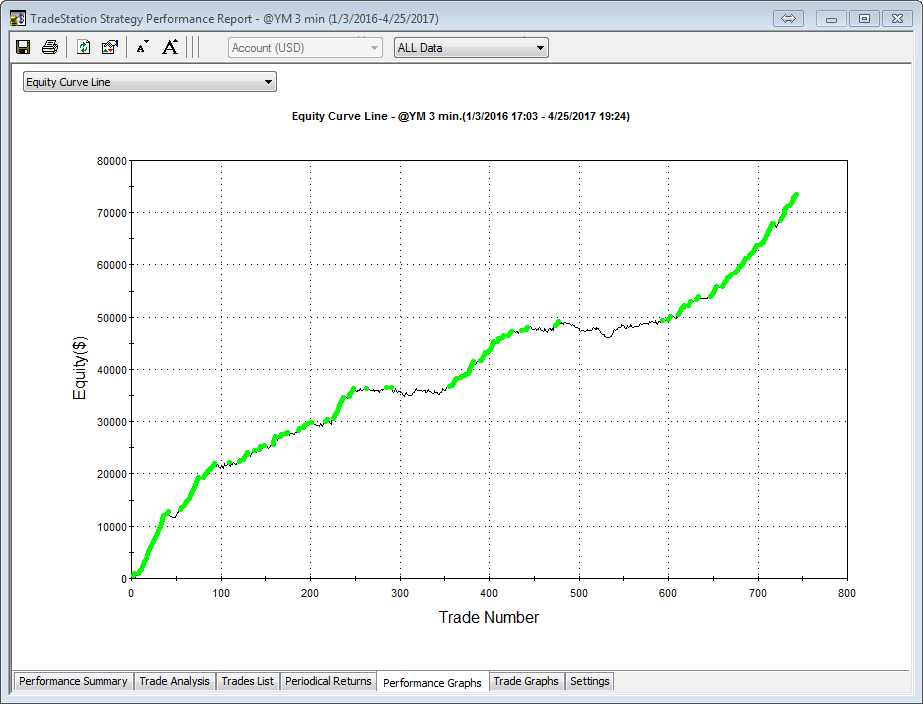Image resolution: width=923 pixels, height=704 pixels.
Task: Click the TradeStation title bar app icon
Action: click(17, 19)
